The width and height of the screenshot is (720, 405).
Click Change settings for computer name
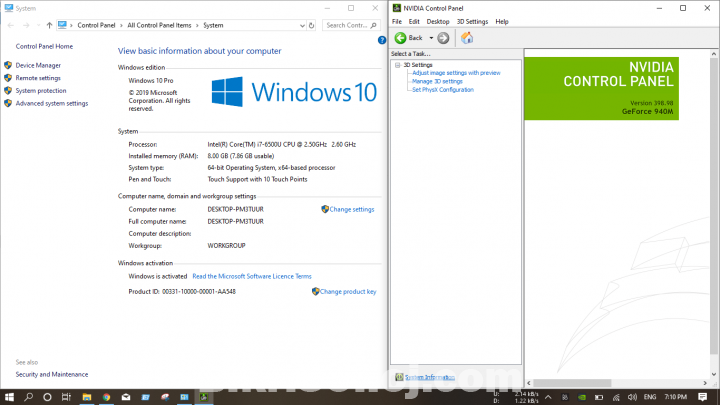click(352, 209)
